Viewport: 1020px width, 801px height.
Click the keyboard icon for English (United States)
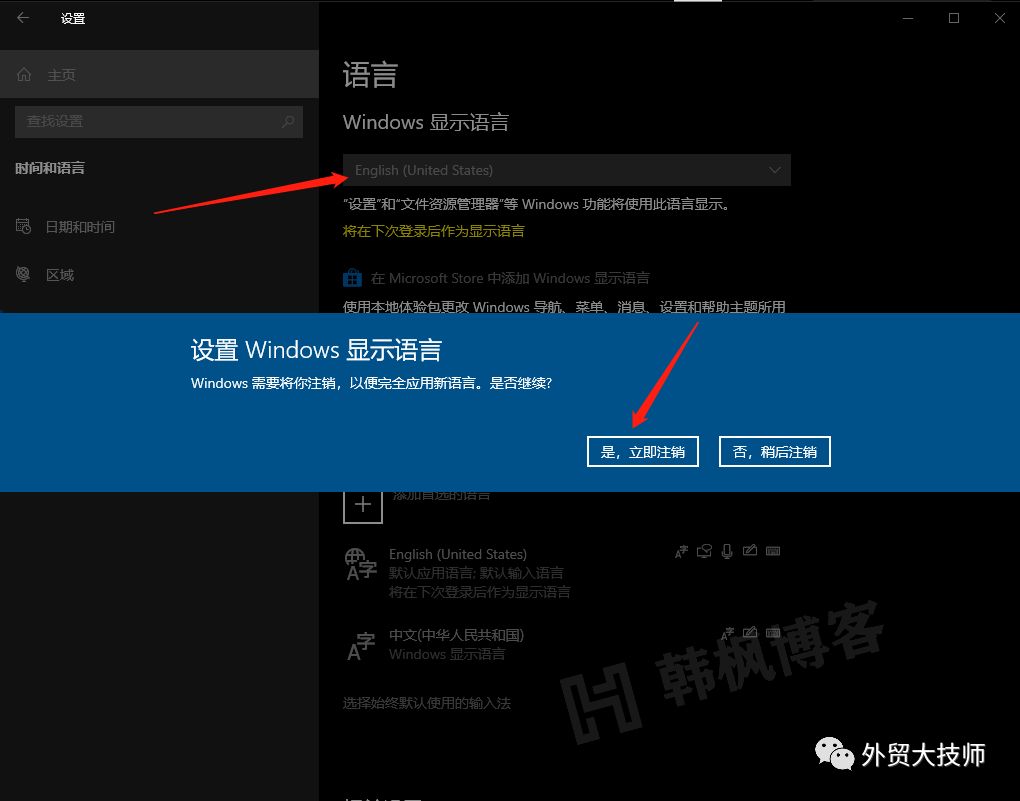coord(772,551)
